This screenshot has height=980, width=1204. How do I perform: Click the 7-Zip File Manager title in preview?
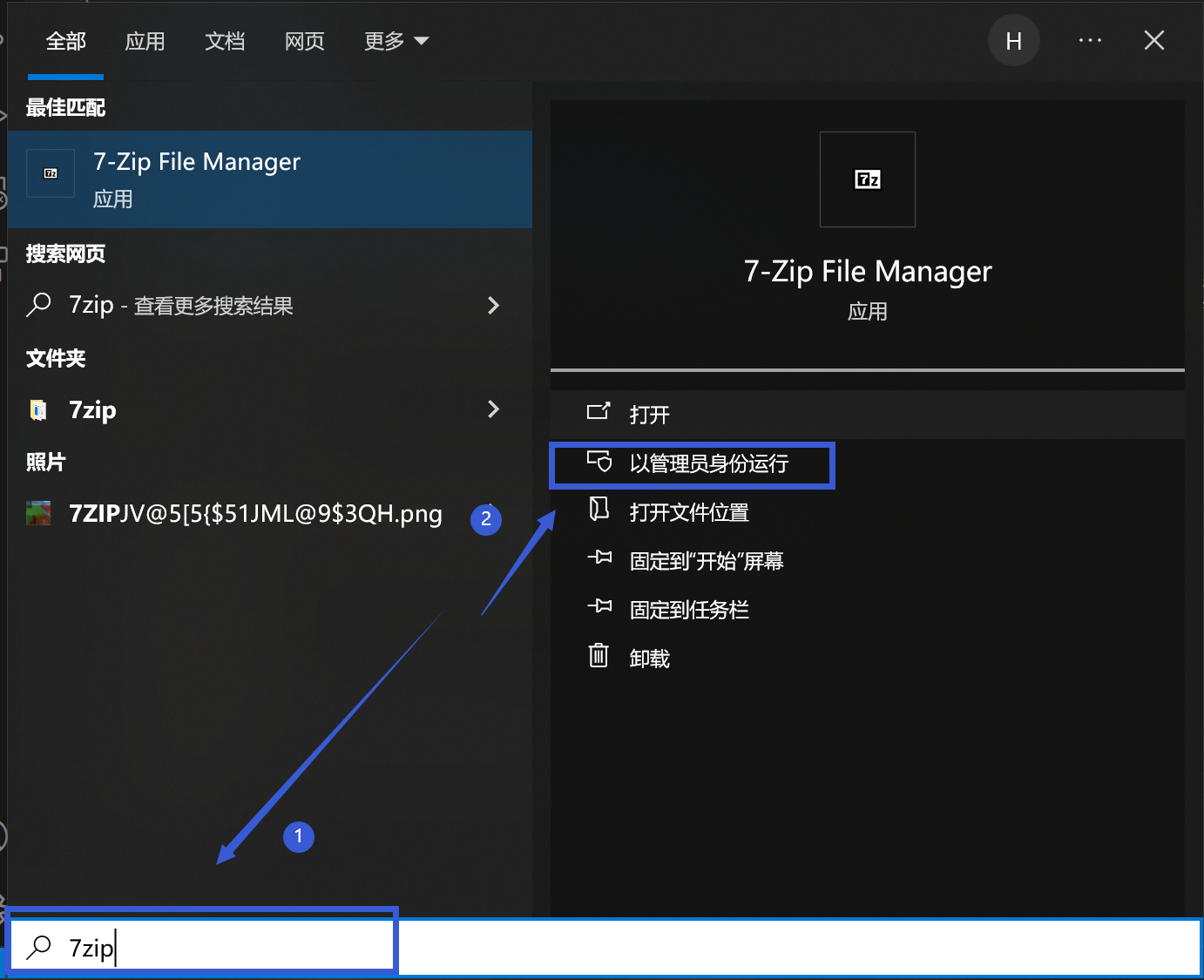(868, 272)
